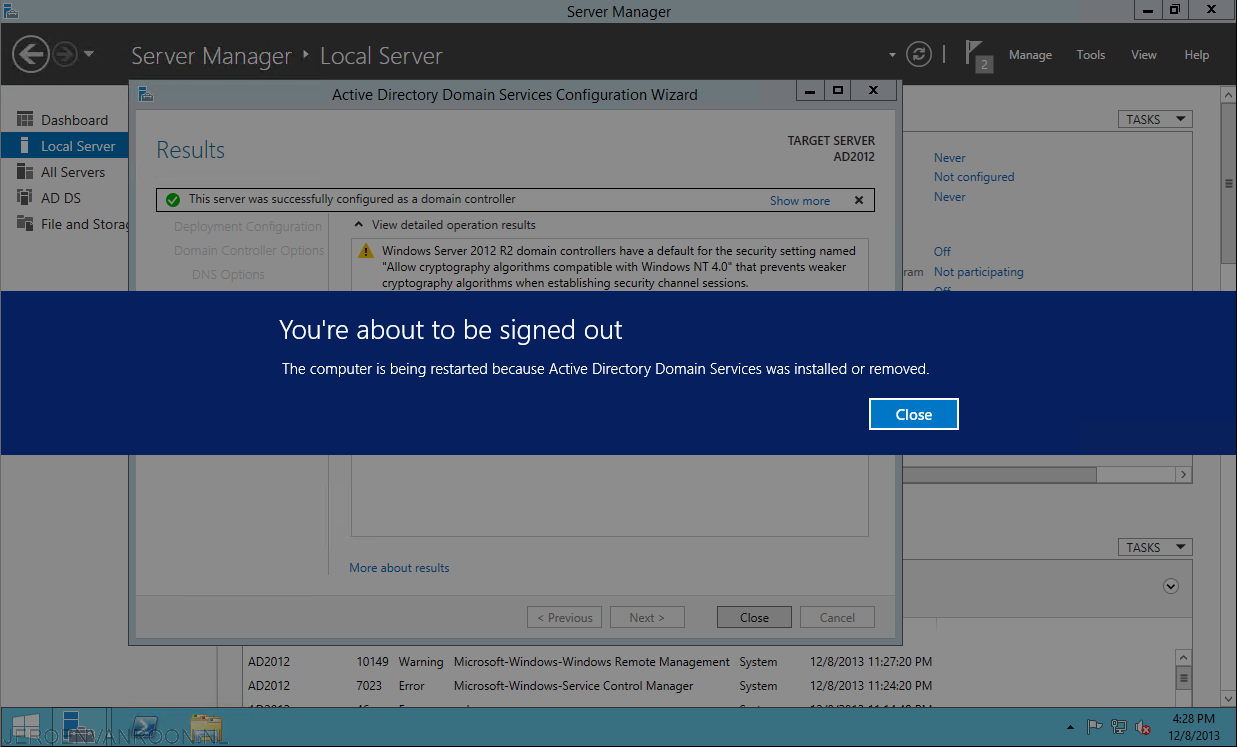This screenshot has width=1237, height=747.
Task: Click the first Never link in properties
Action: 950,157
